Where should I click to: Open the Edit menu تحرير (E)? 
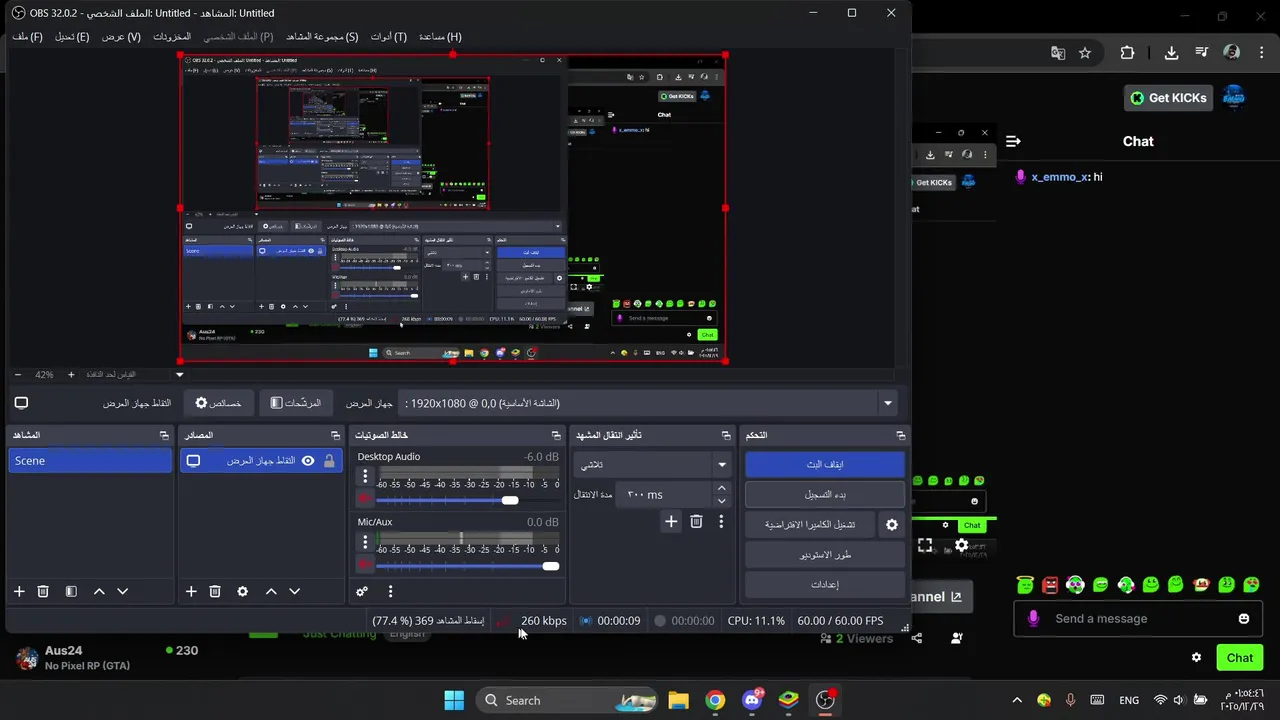tap(71, 37)
